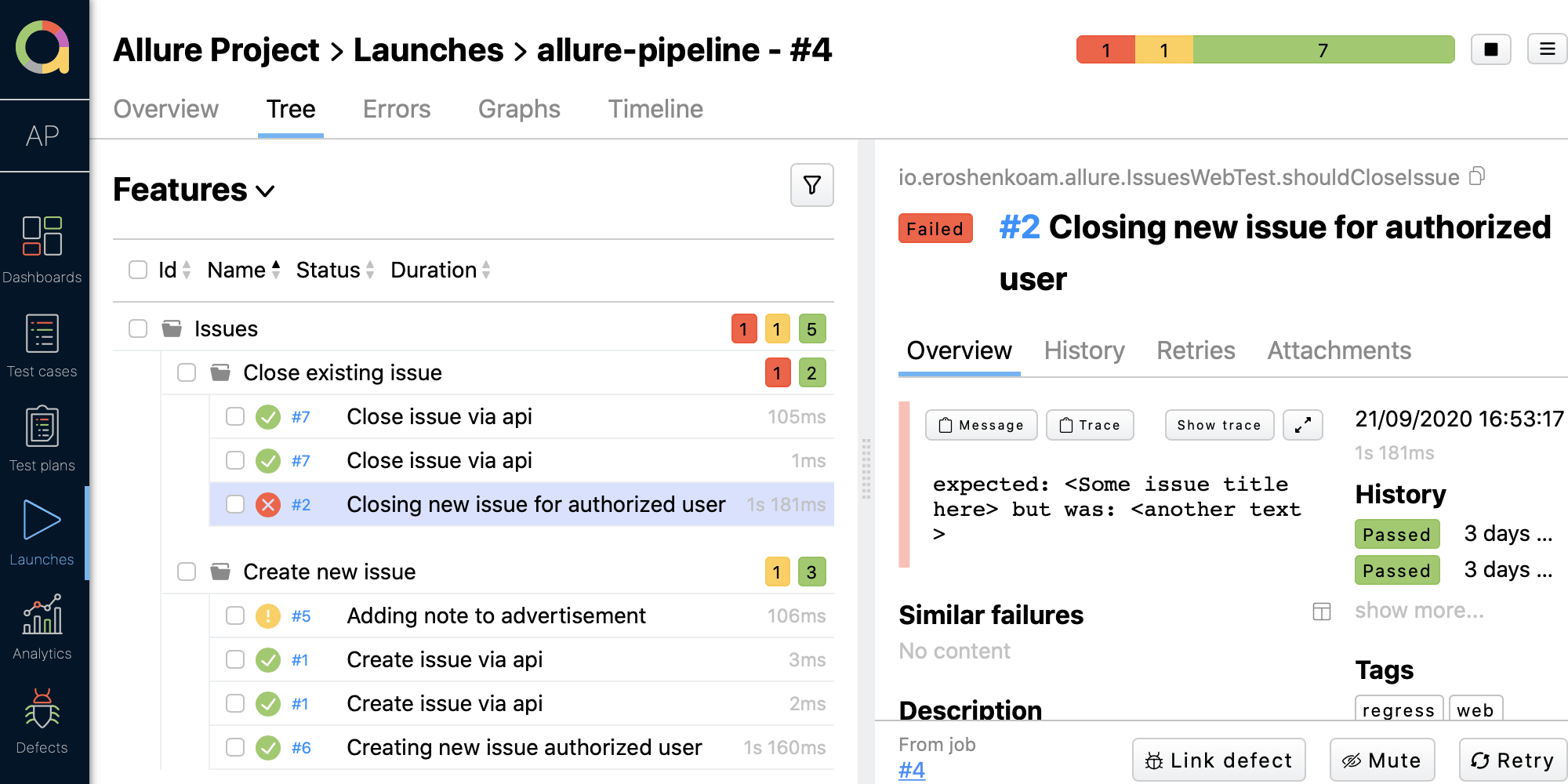The height and width of the screenshot is (784, 1568).
Task: Open the Defects section
Action: click(42, 721)
